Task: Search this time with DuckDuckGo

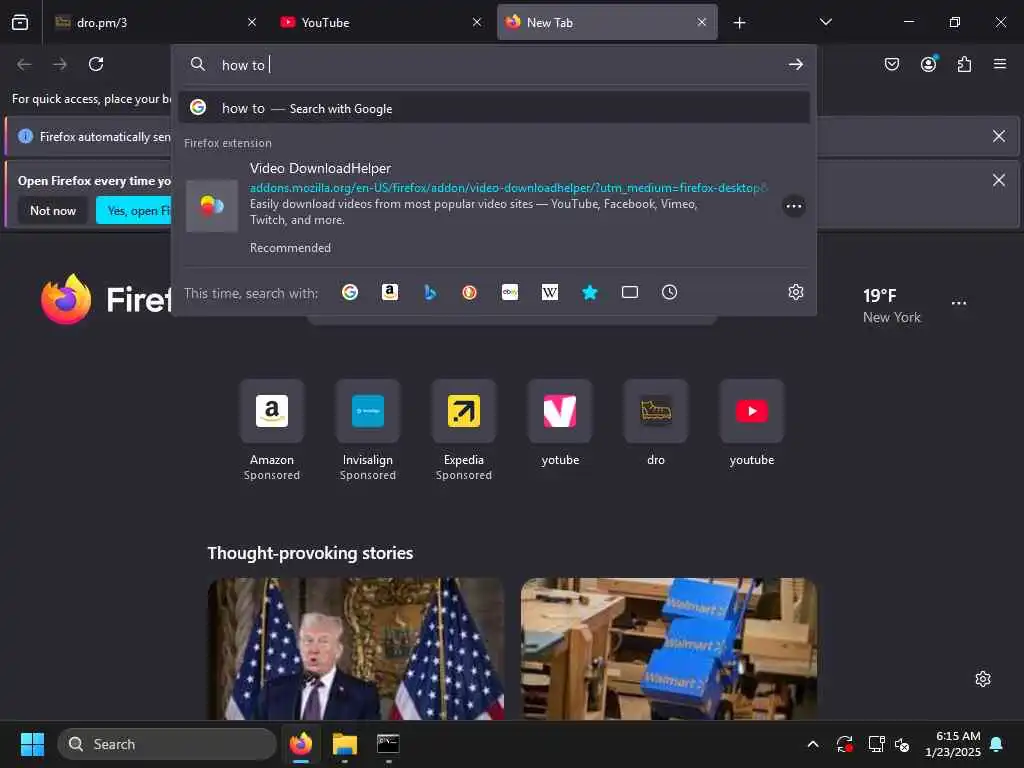Action: click(470, 292)
